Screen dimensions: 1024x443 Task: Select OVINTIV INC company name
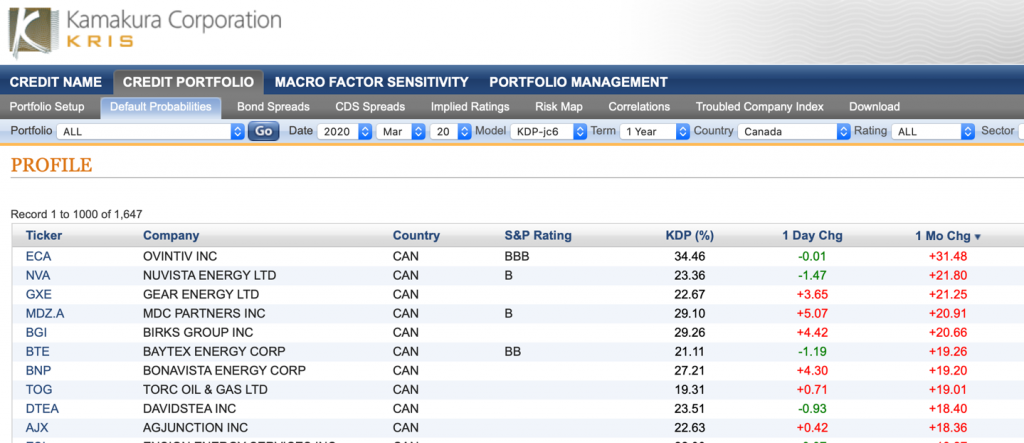[180, 256]
